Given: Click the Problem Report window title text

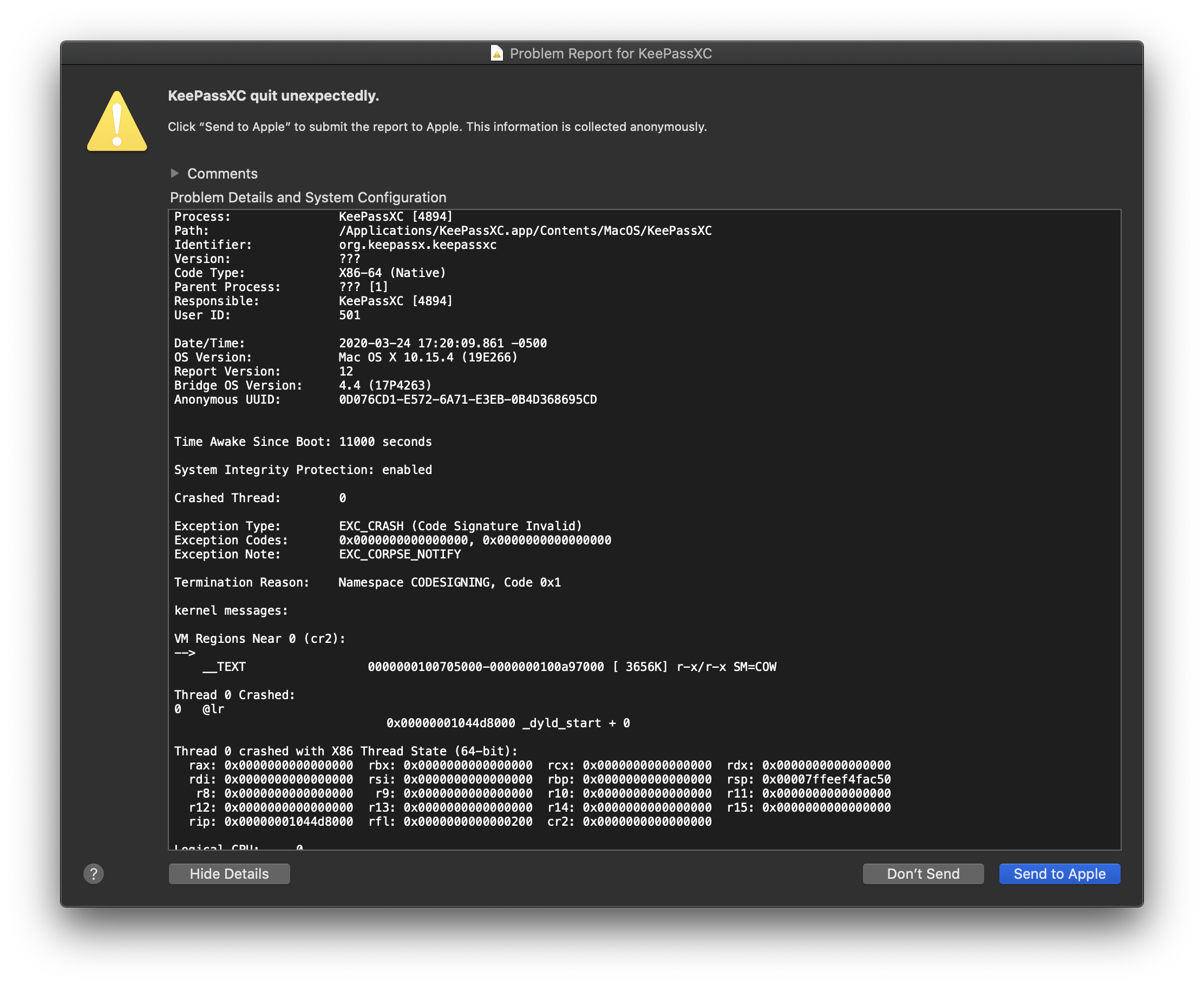Looking at the screenshot, I should (610, 54).
